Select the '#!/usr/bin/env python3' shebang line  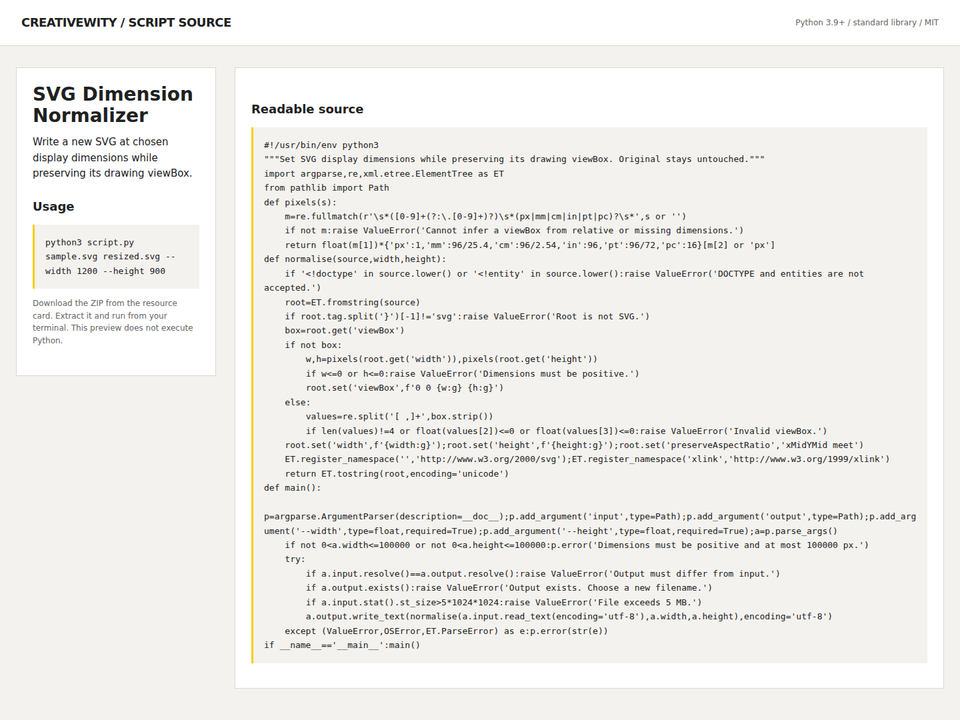pos(321,145)
